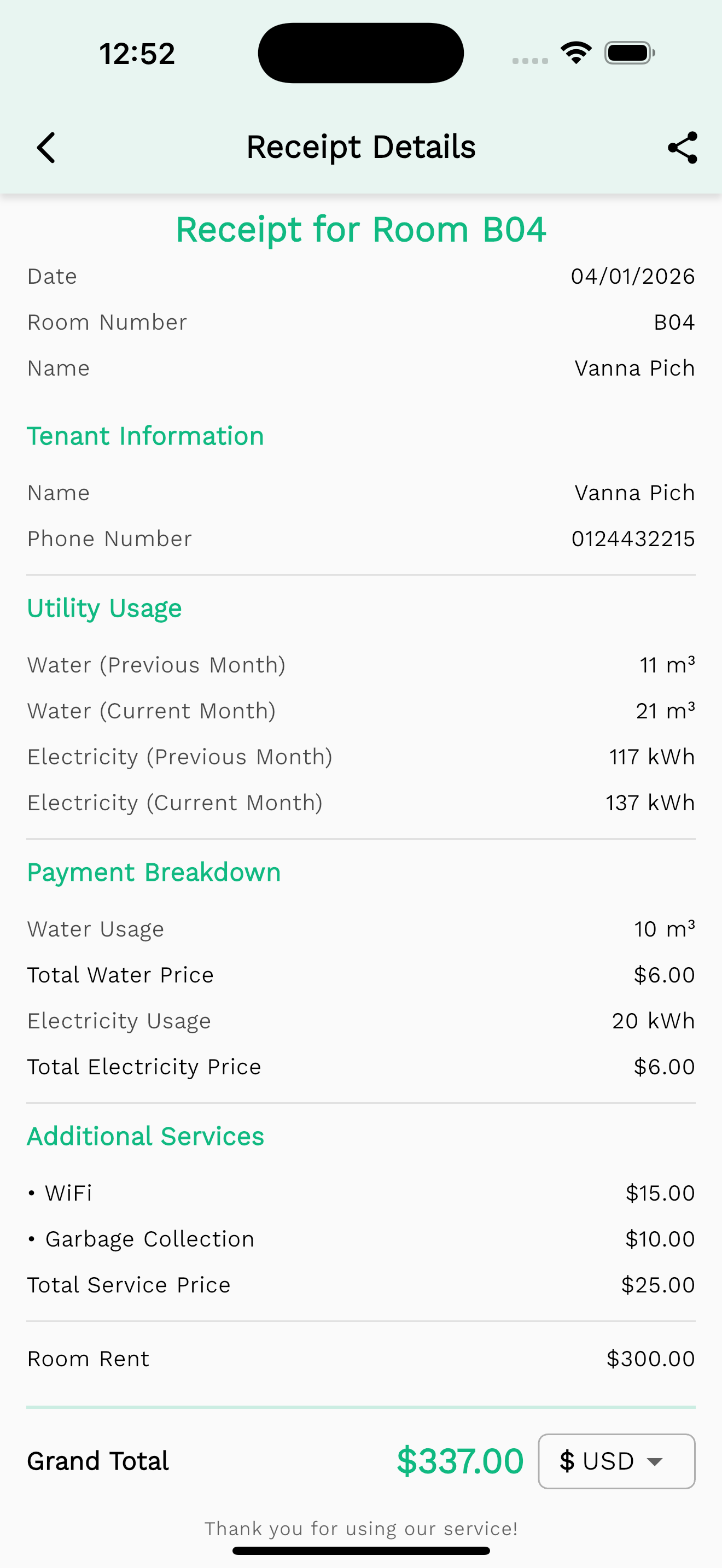Open the USD currency dropdown

tap(615, 1461)
